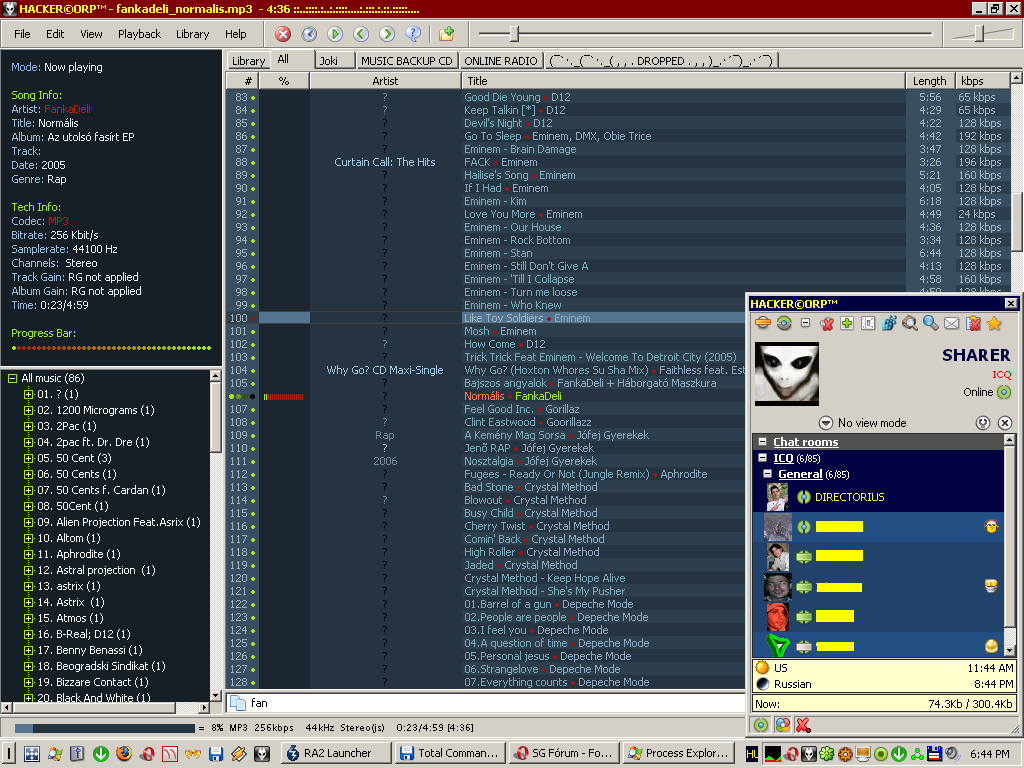
Task: Click the green plus add-contact icon
Action: [x=847, y=323]
